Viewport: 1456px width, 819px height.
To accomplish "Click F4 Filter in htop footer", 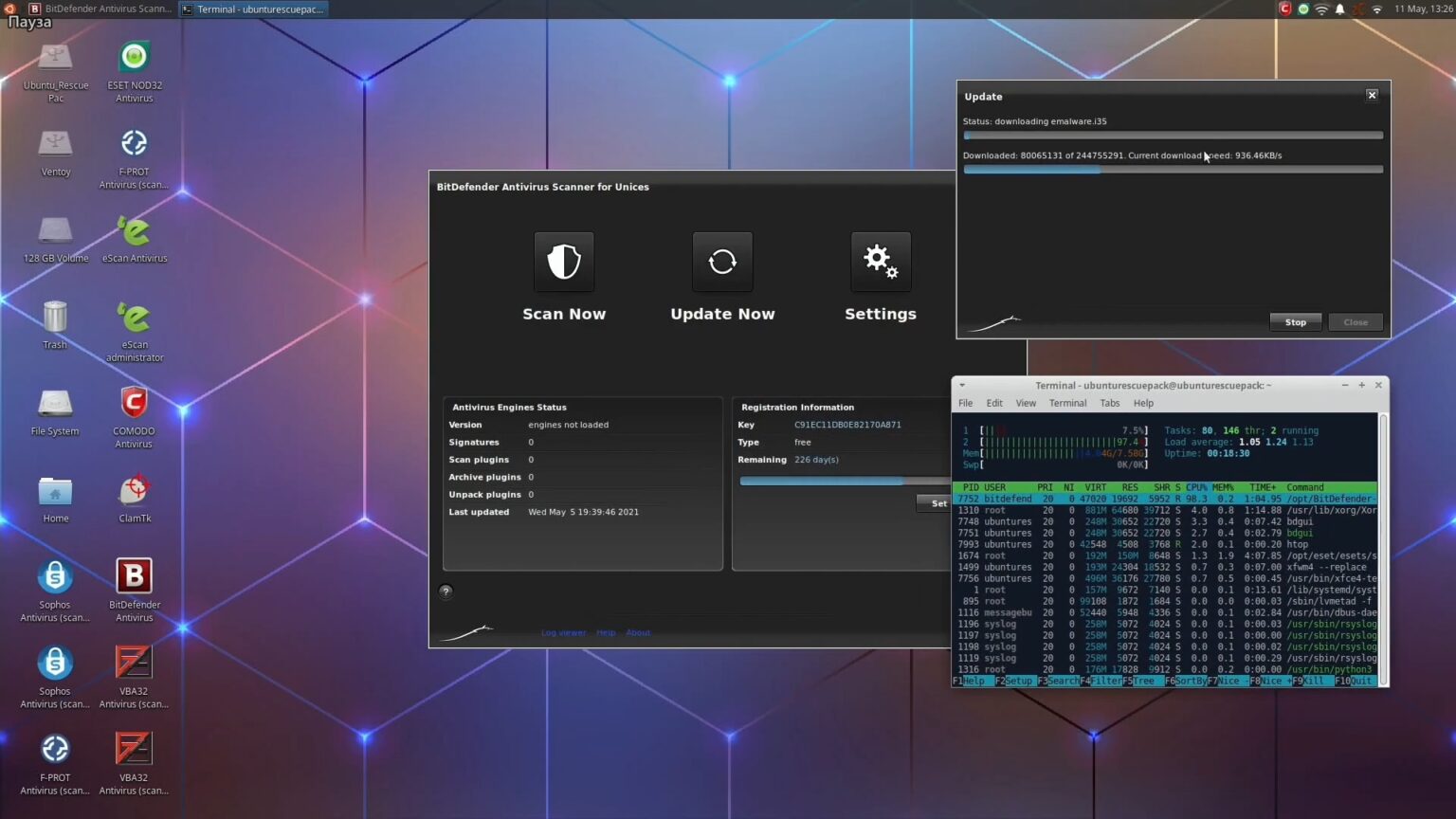I will pos(1101,681).
